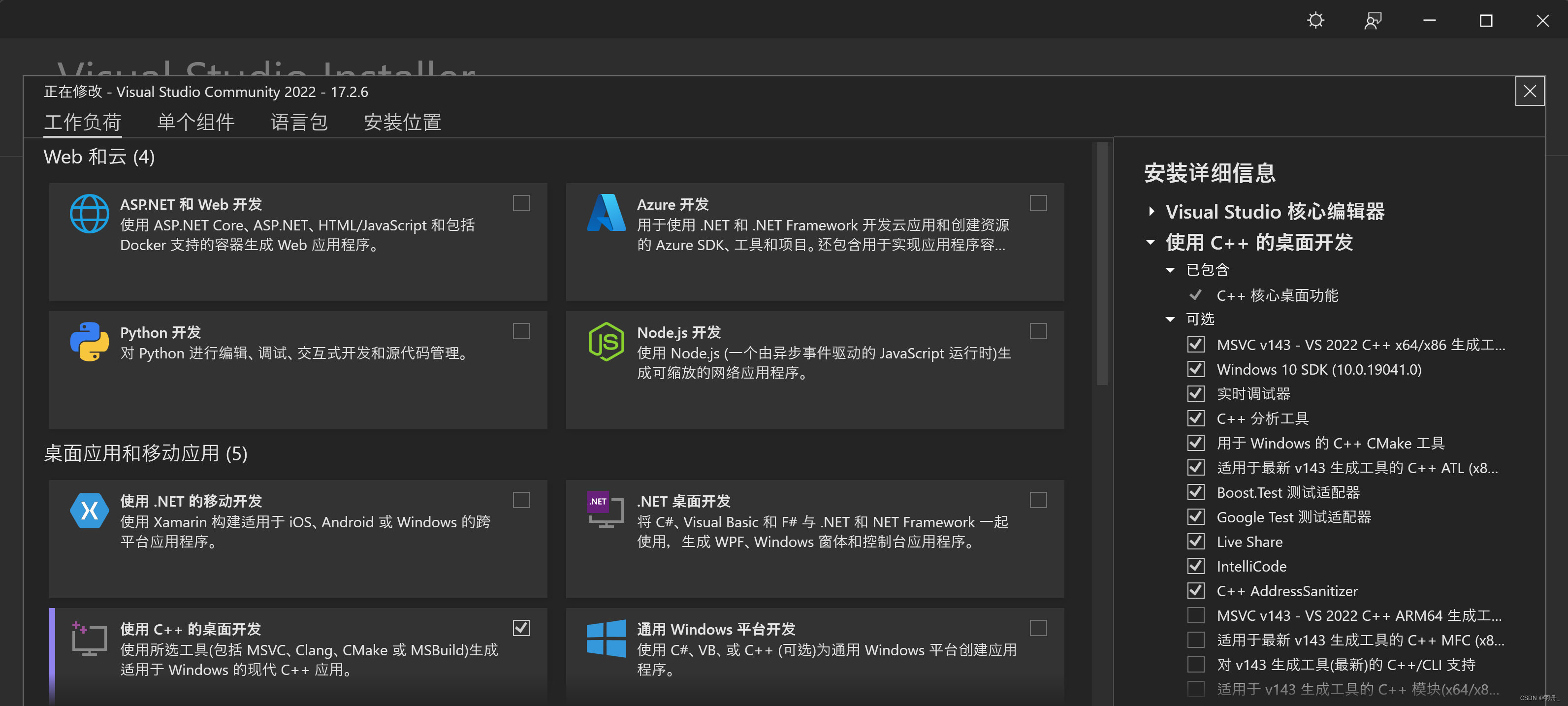
Task: Click the Web 和云 (4) section heading
Action: (x=99, y=157)
